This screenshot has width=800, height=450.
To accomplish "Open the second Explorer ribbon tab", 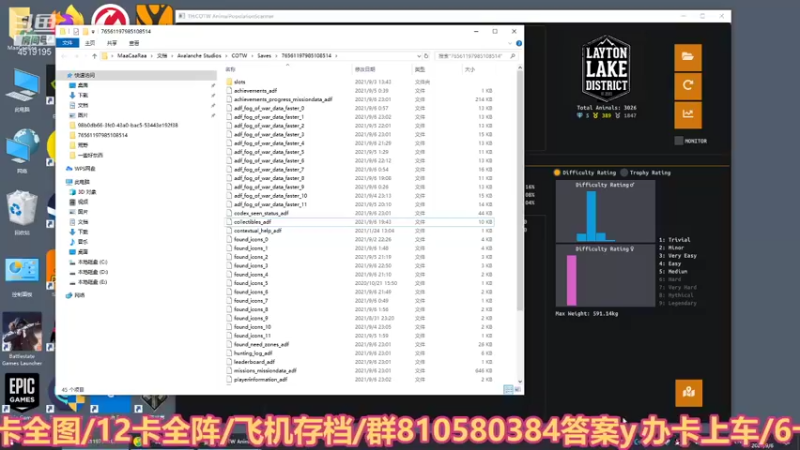I will [x=90, y=43].
